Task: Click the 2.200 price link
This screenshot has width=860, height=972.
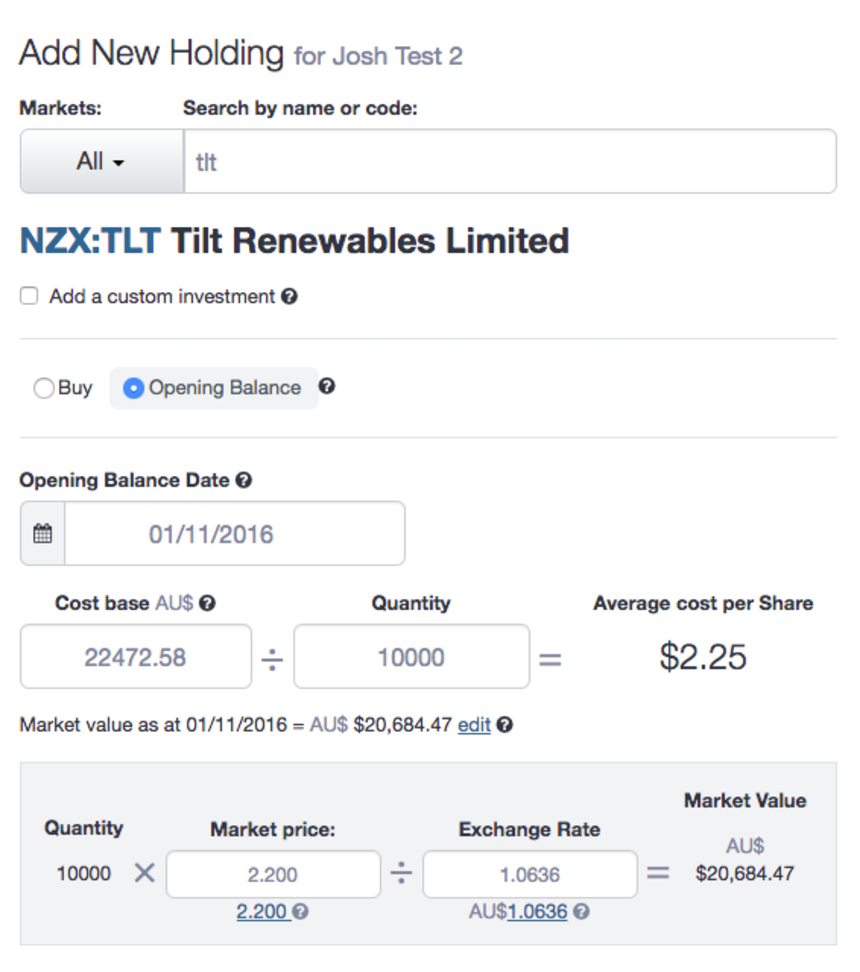Action: [263, 911]
